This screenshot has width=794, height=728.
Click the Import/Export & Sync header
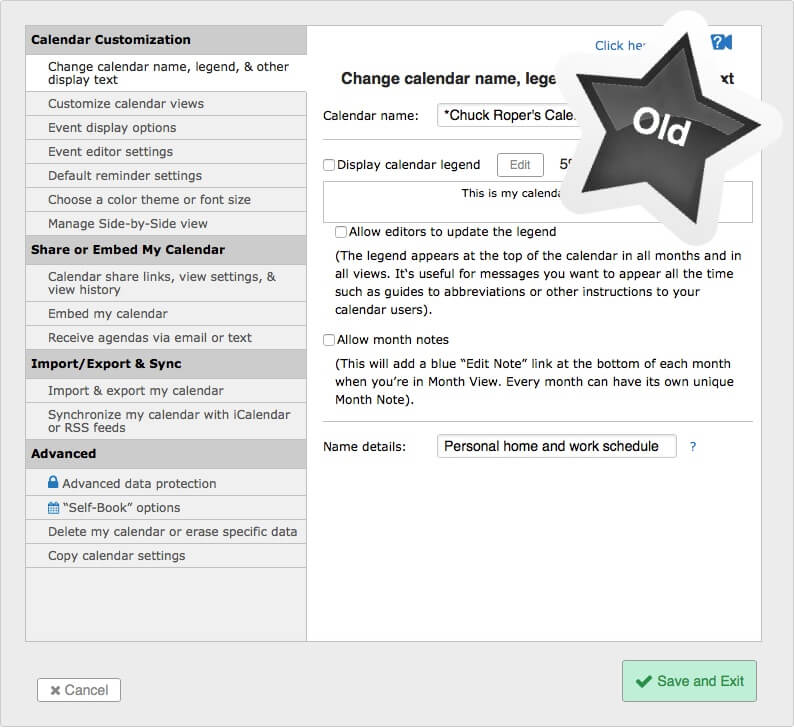coord(166,364)
